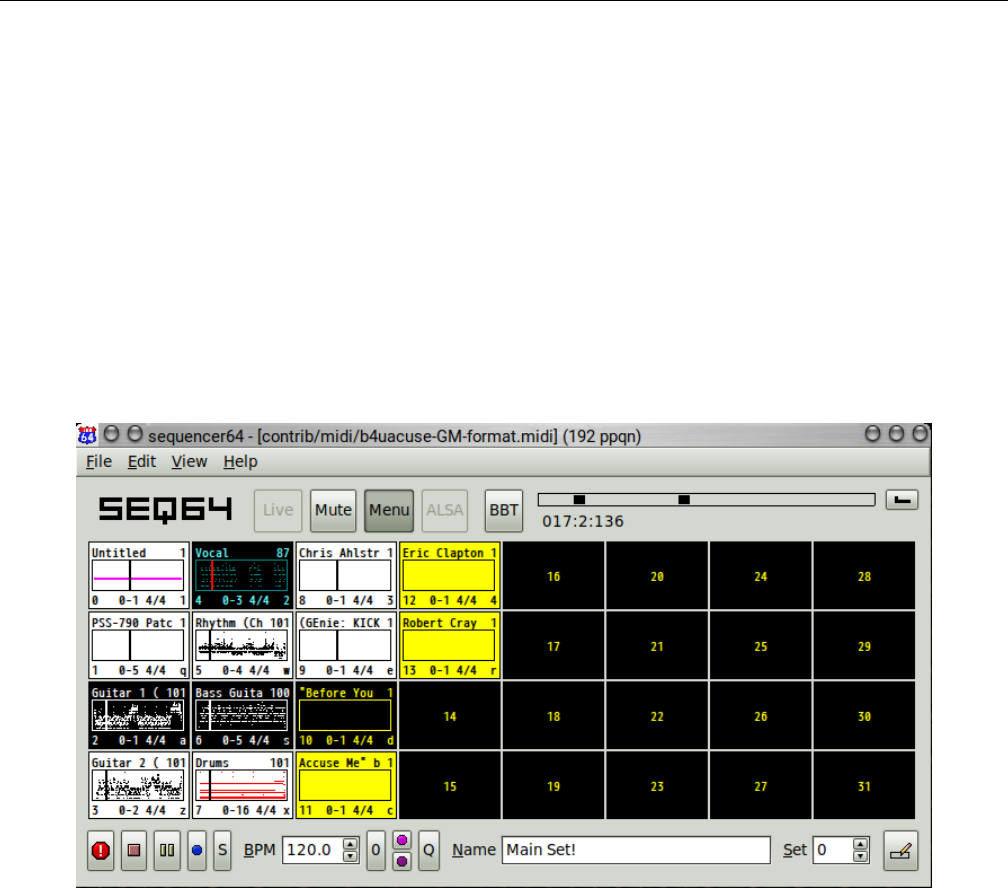The height and width of the screenshot is (888, 1008).
Task: Increment the Set number spinner
Action: point(860,844)
